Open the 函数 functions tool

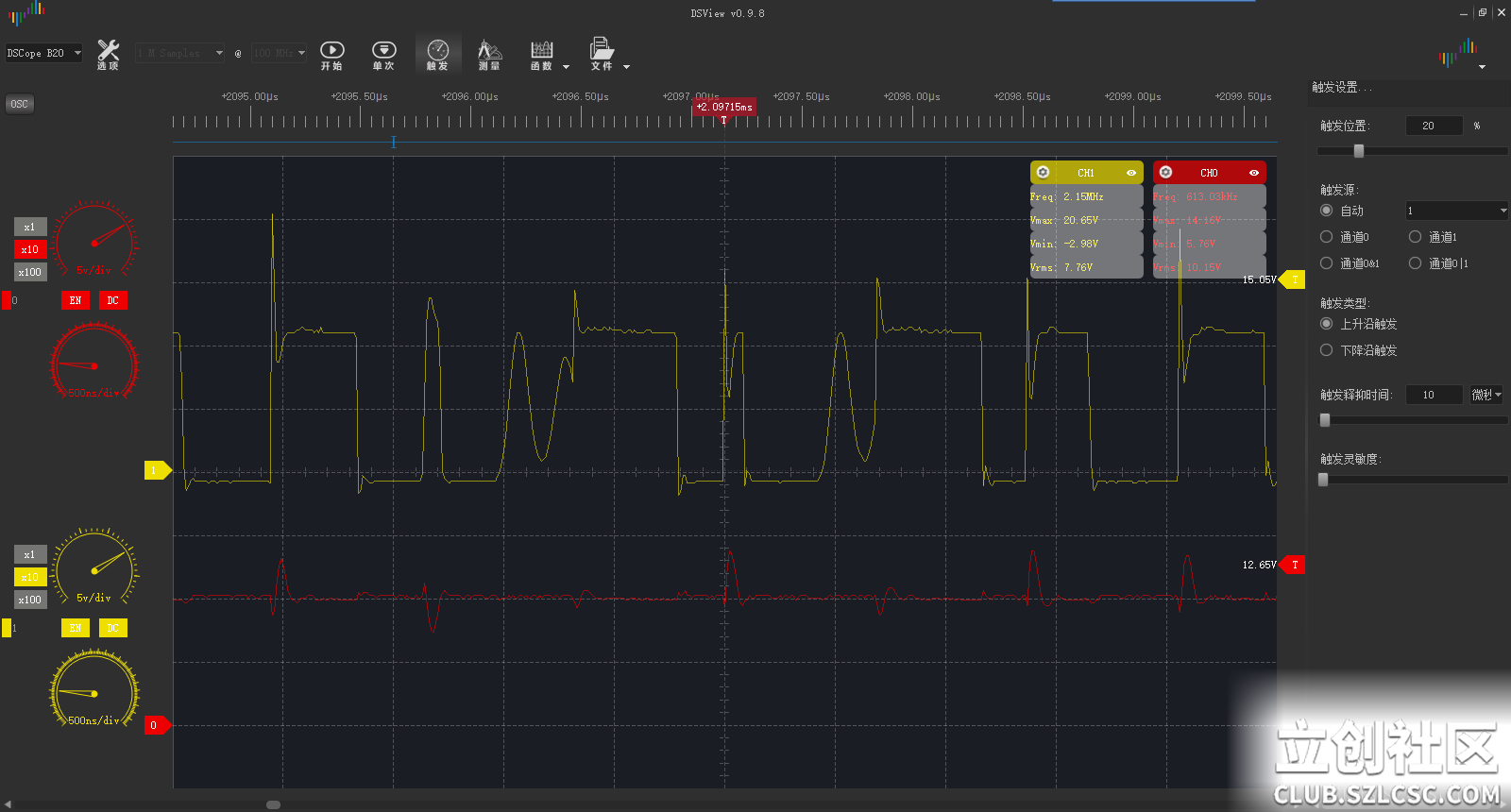point(541,55)
